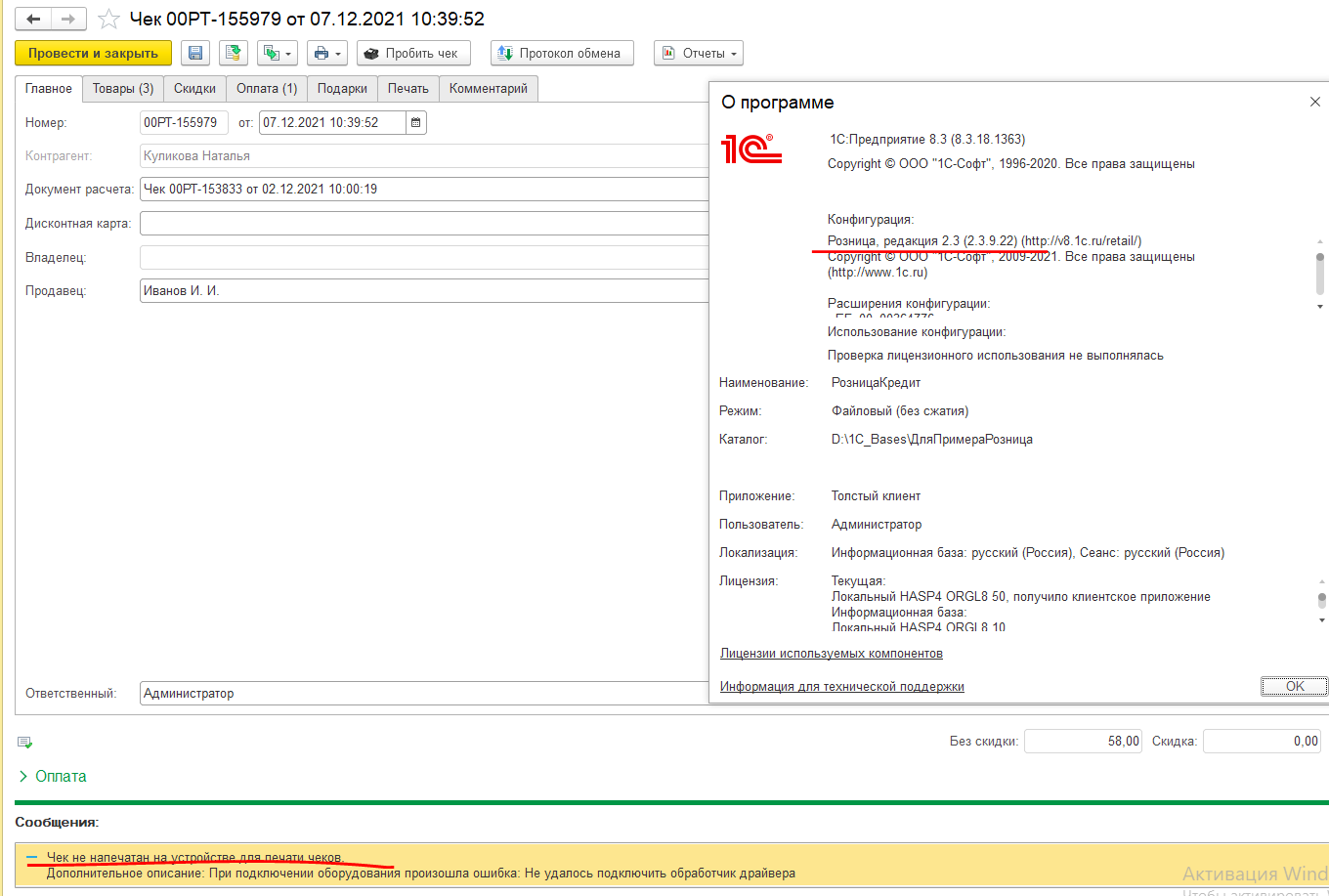
Task: Click the Дополнительное описание error message text
Action: (x=421, y=873)
